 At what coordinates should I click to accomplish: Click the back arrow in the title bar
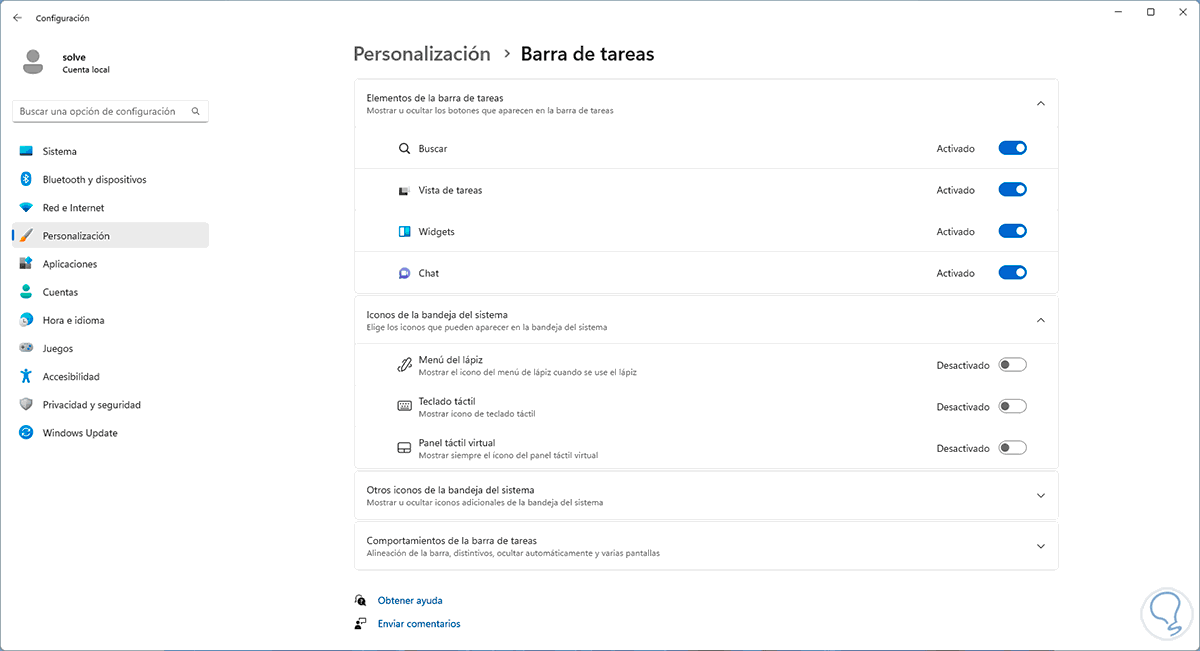pyautogui.click(x=17, y=18)
